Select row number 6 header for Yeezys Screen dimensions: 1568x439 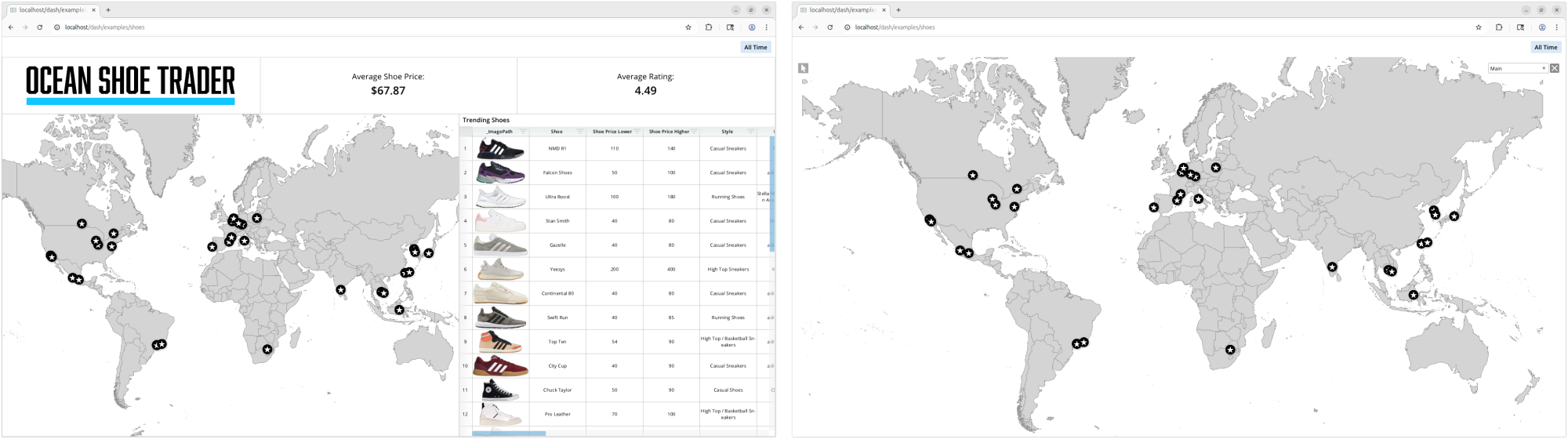pos(465,269)
